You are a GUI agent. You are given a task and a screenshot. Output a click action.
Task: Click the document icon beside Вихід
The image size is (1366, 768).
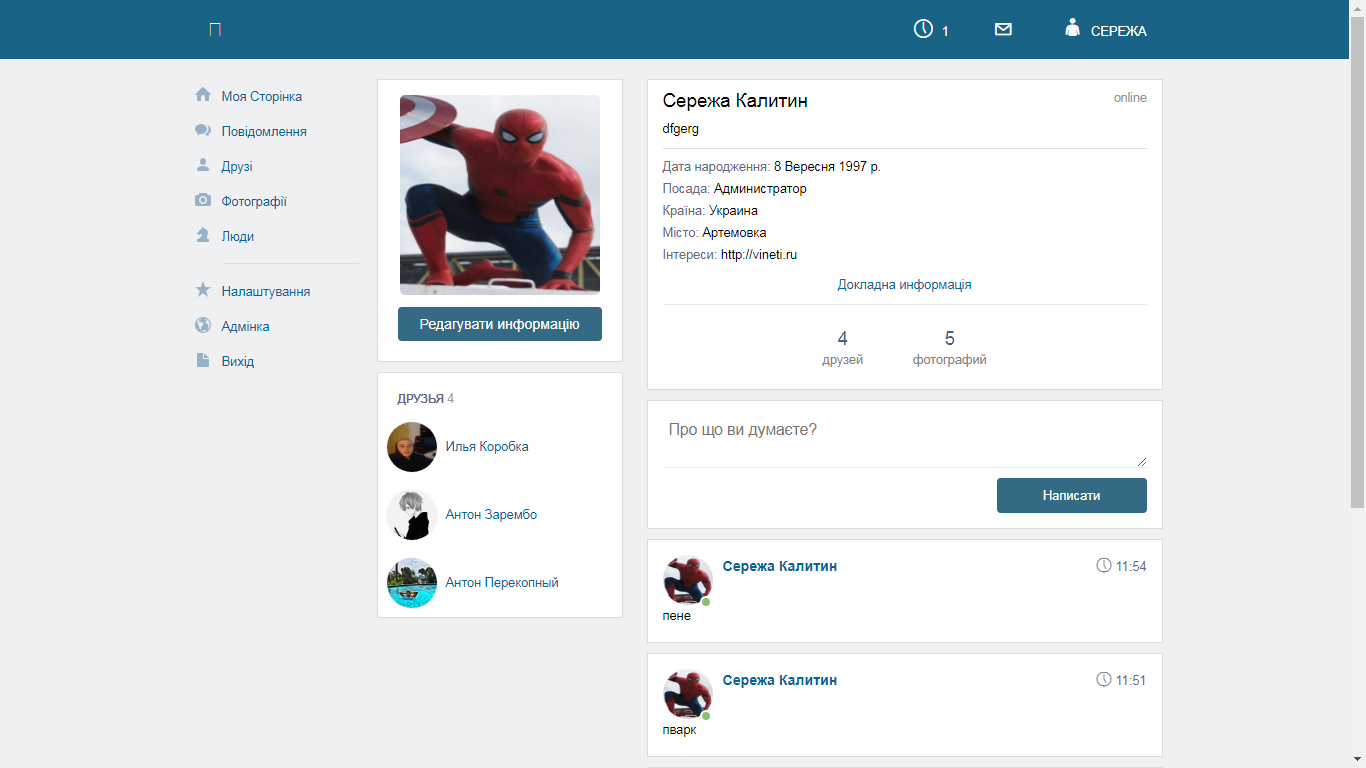pos(203,360)
